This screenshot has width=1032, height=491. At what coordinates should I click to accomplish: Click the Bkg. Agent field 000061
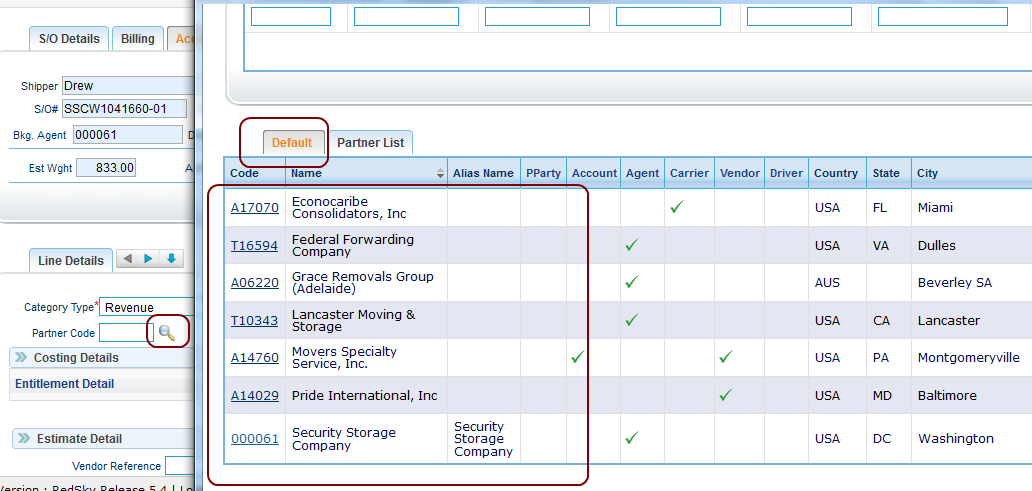[128, 135]
